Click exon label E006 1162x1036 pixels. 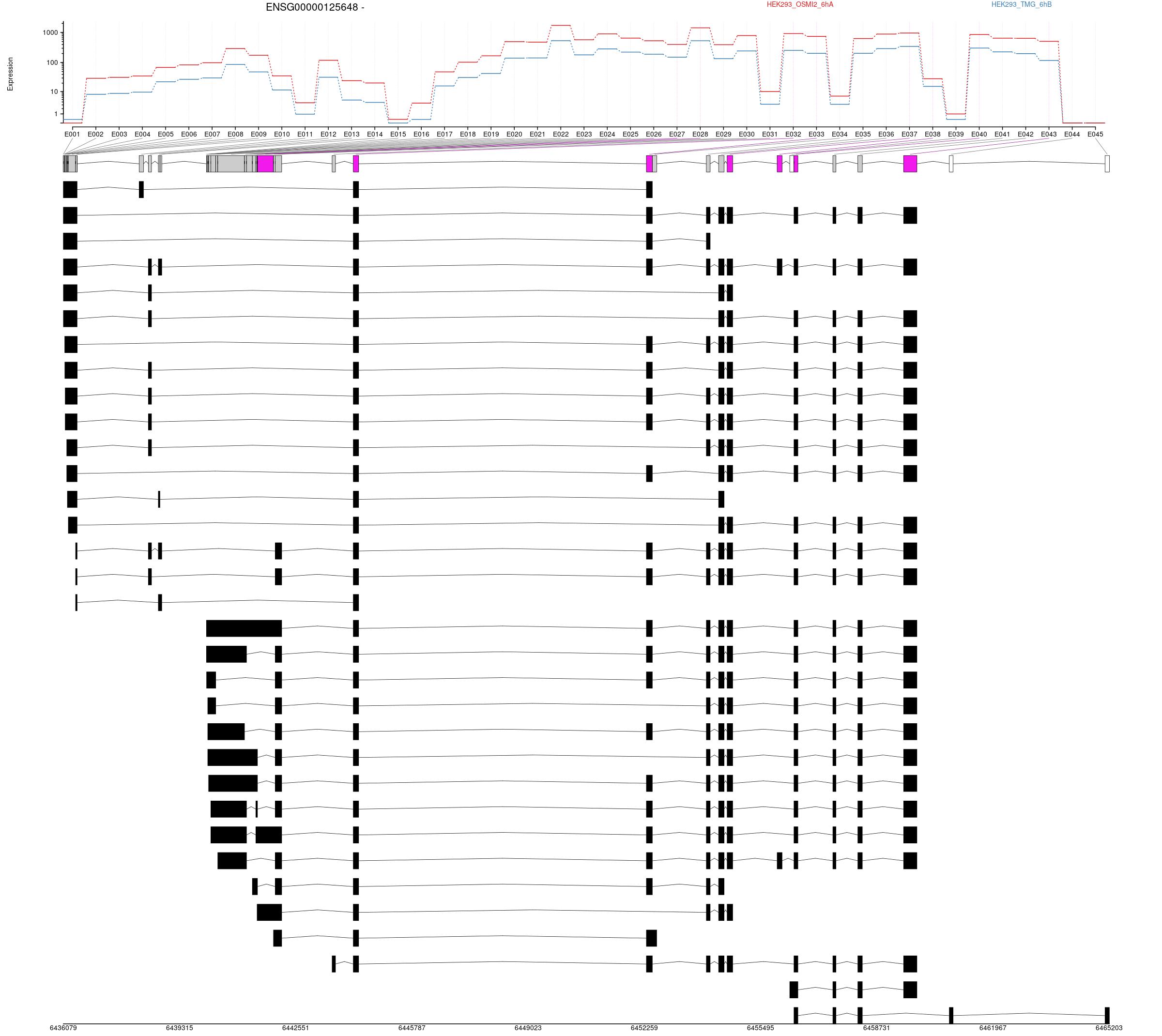(188, 134)
